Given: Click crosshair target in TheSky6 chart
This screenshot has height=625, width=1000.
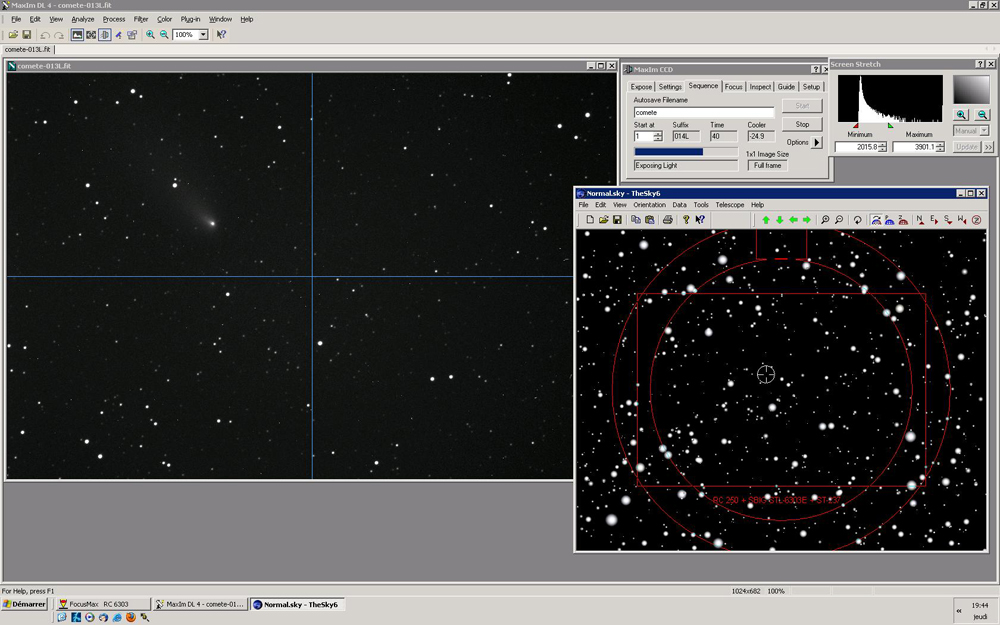Looking at the screenshot, I should (x=765, y=374).
